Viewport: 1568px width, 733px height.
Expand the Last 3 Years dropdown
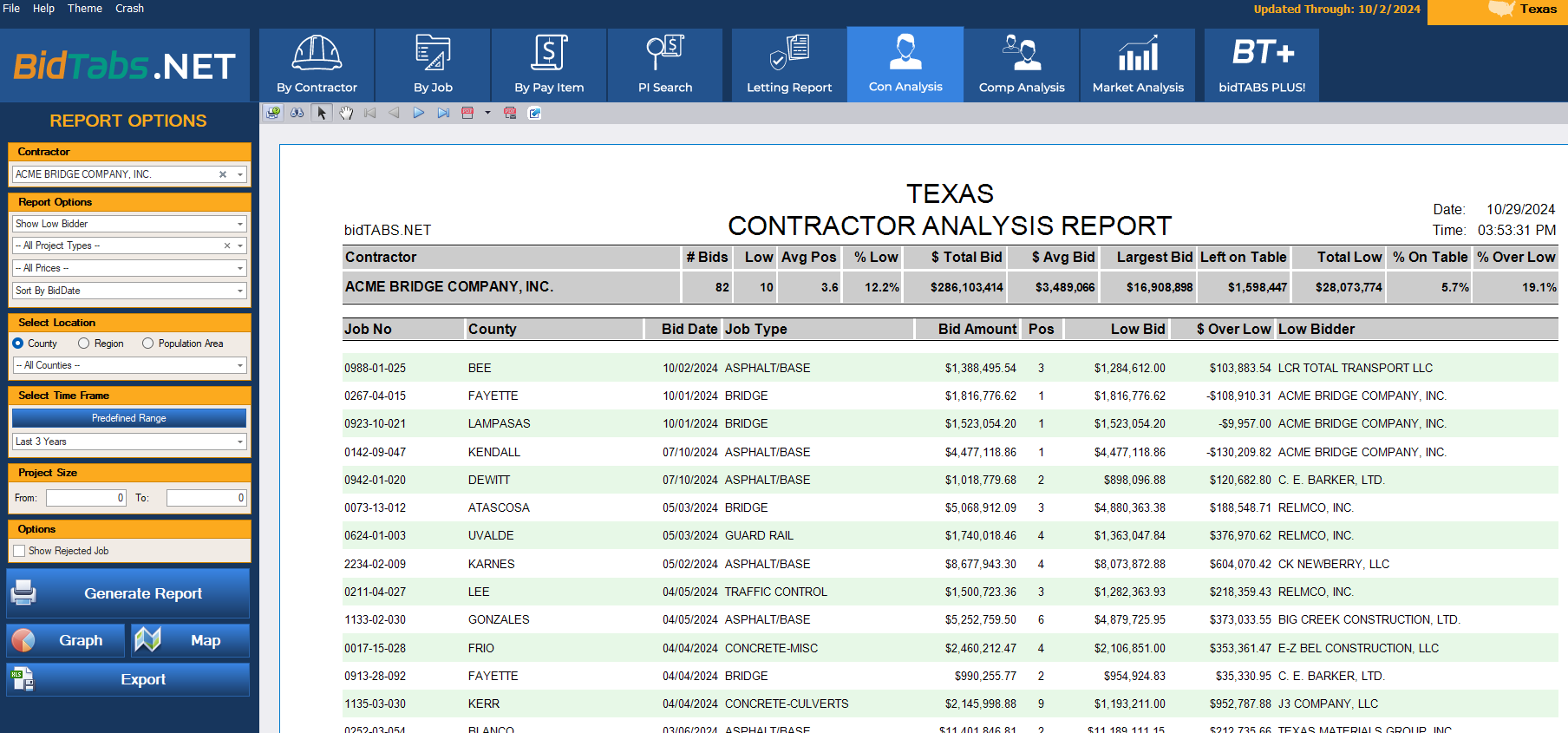tap(240, 442)
